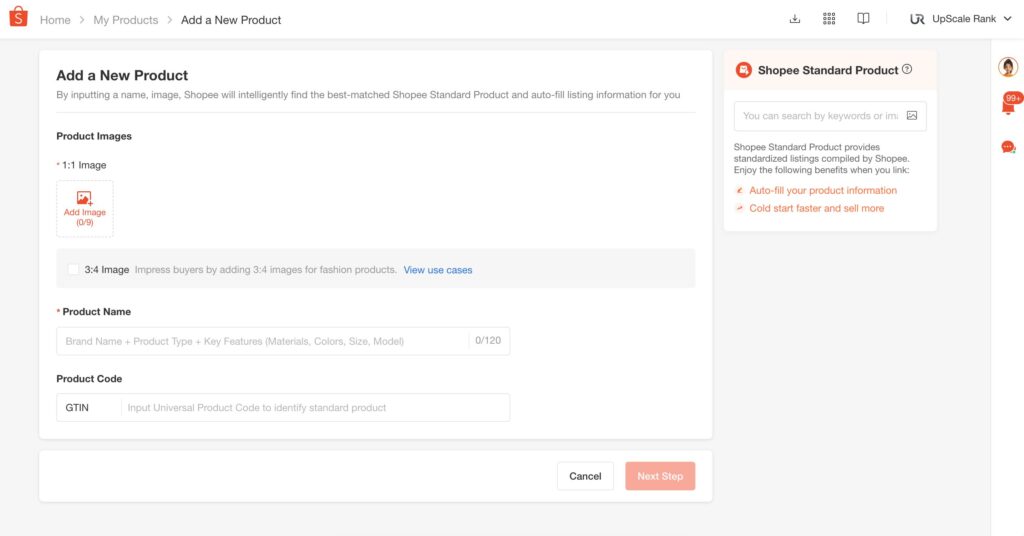Screen dimensions: 1024x536
Task: Click the user avatar in right sidebar
Action: 1008,67
